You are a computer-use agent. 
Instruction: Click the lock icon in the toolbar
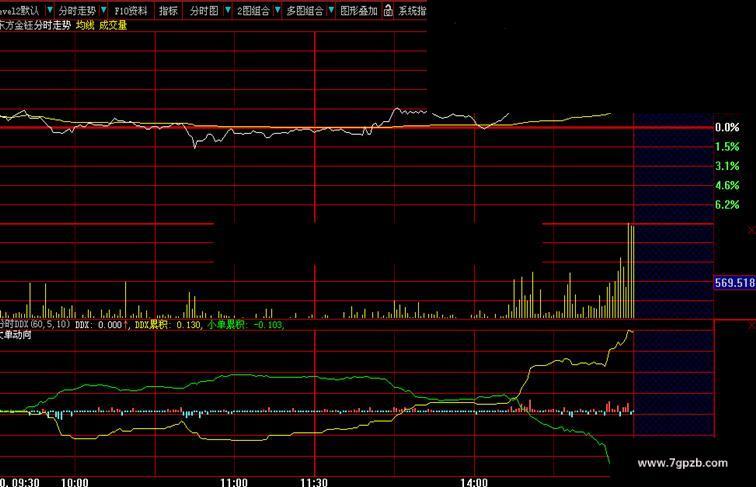[x=388, y=10]
